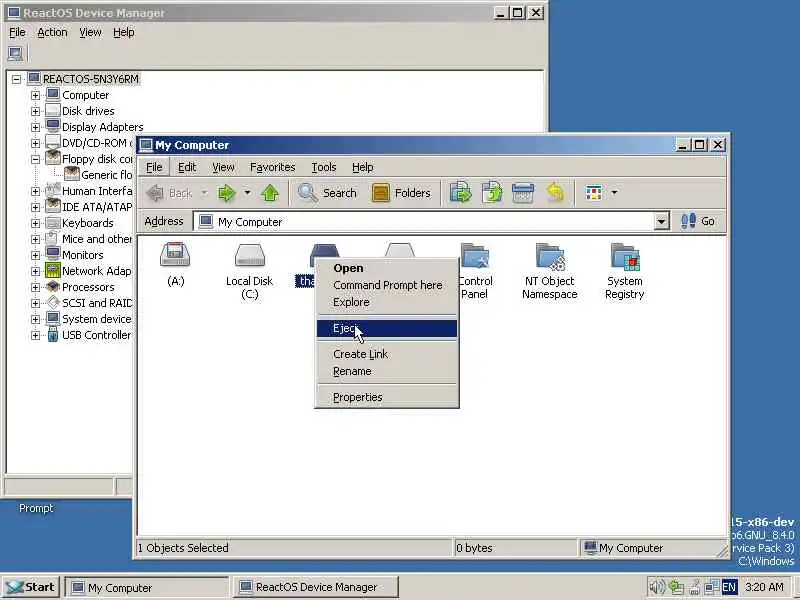Select the Mice and other devices item

[88, 239]
